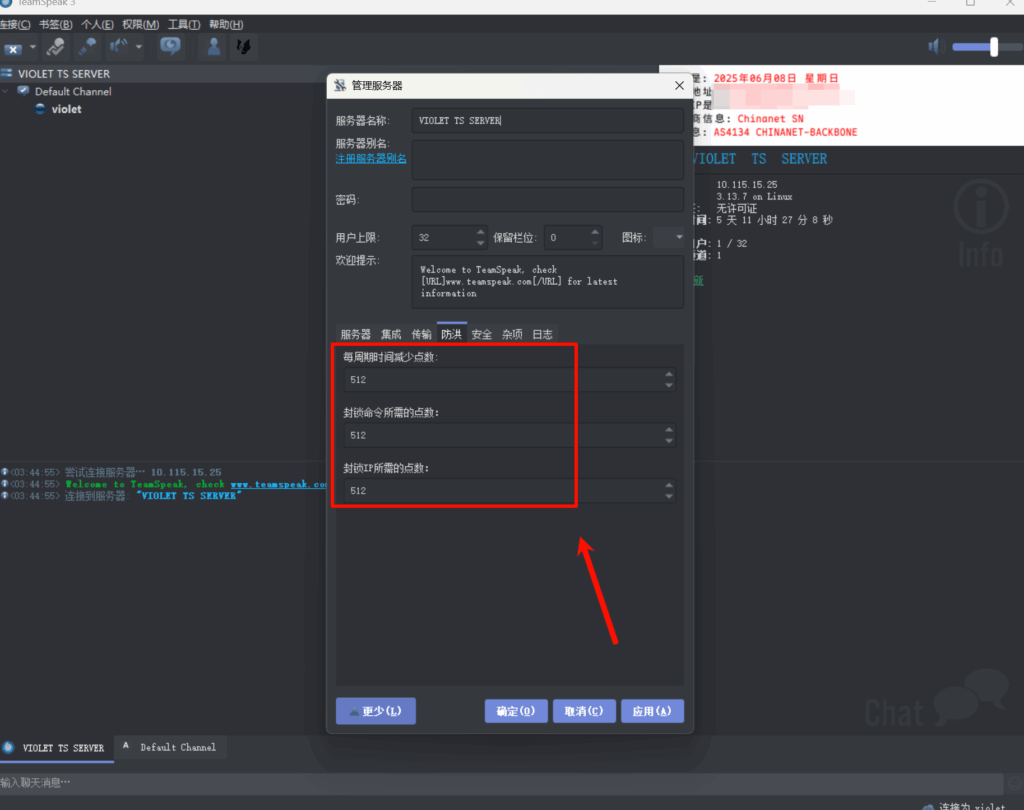The height and width of the screenshot is (810, 1024).
Task: Open the arrow beside the disconnect icon
Action: click(x=33, y=47)
